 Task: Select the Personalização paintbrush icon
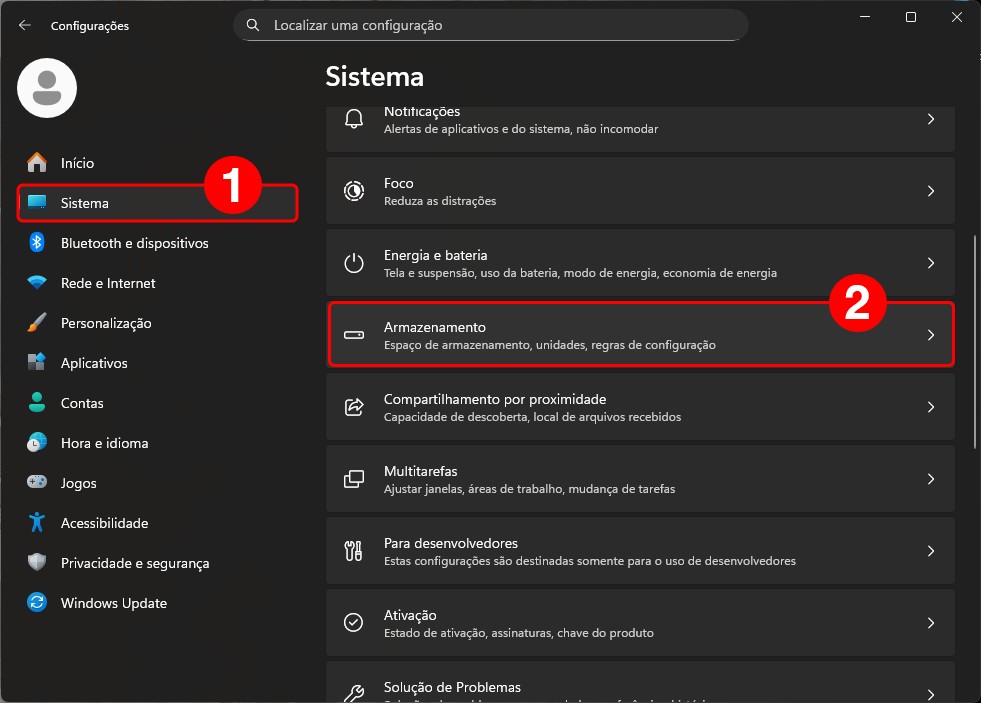click(x=37, y=323)
